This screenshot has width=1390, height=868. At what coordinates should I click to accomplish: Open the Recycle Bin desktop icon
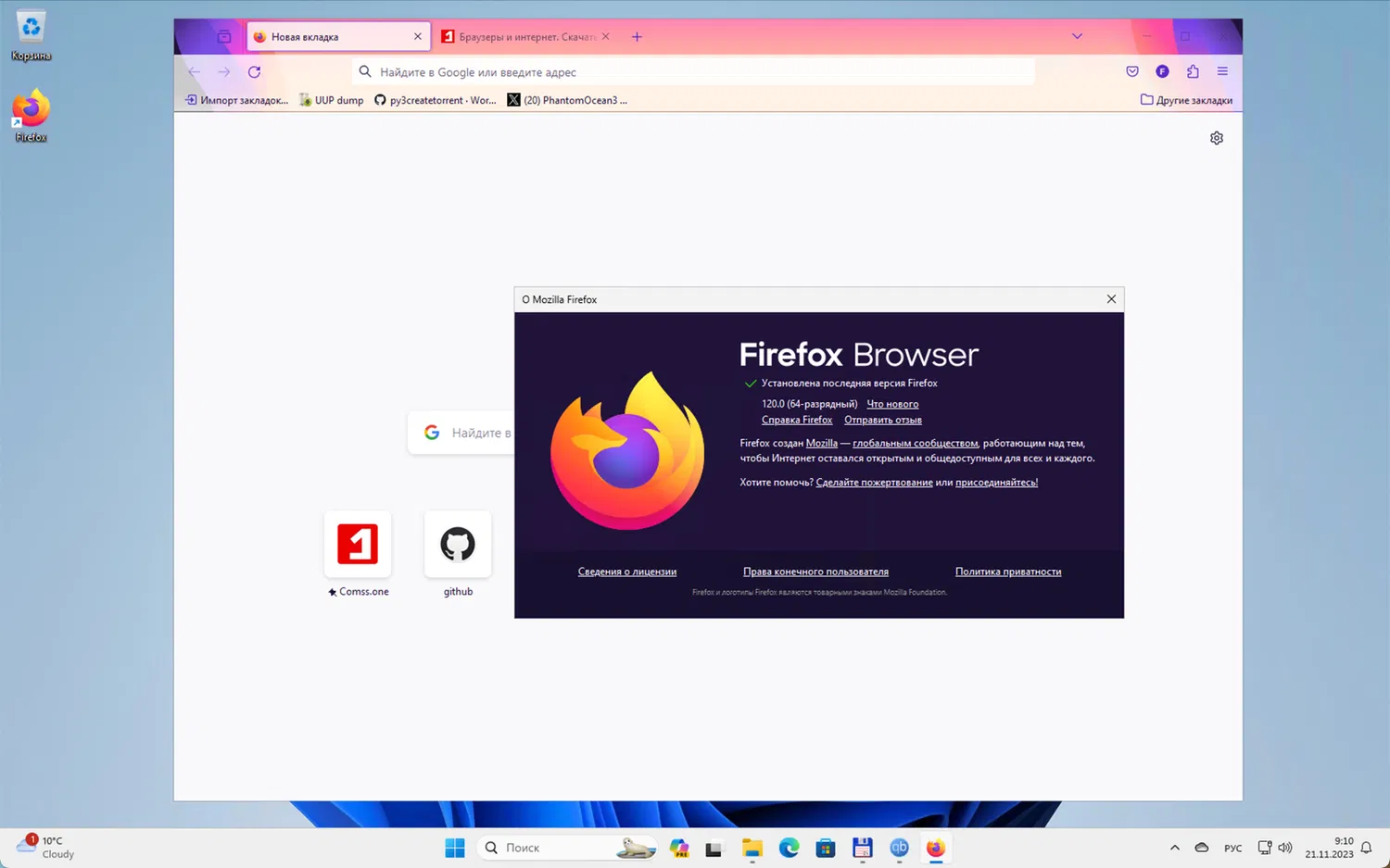31,35
